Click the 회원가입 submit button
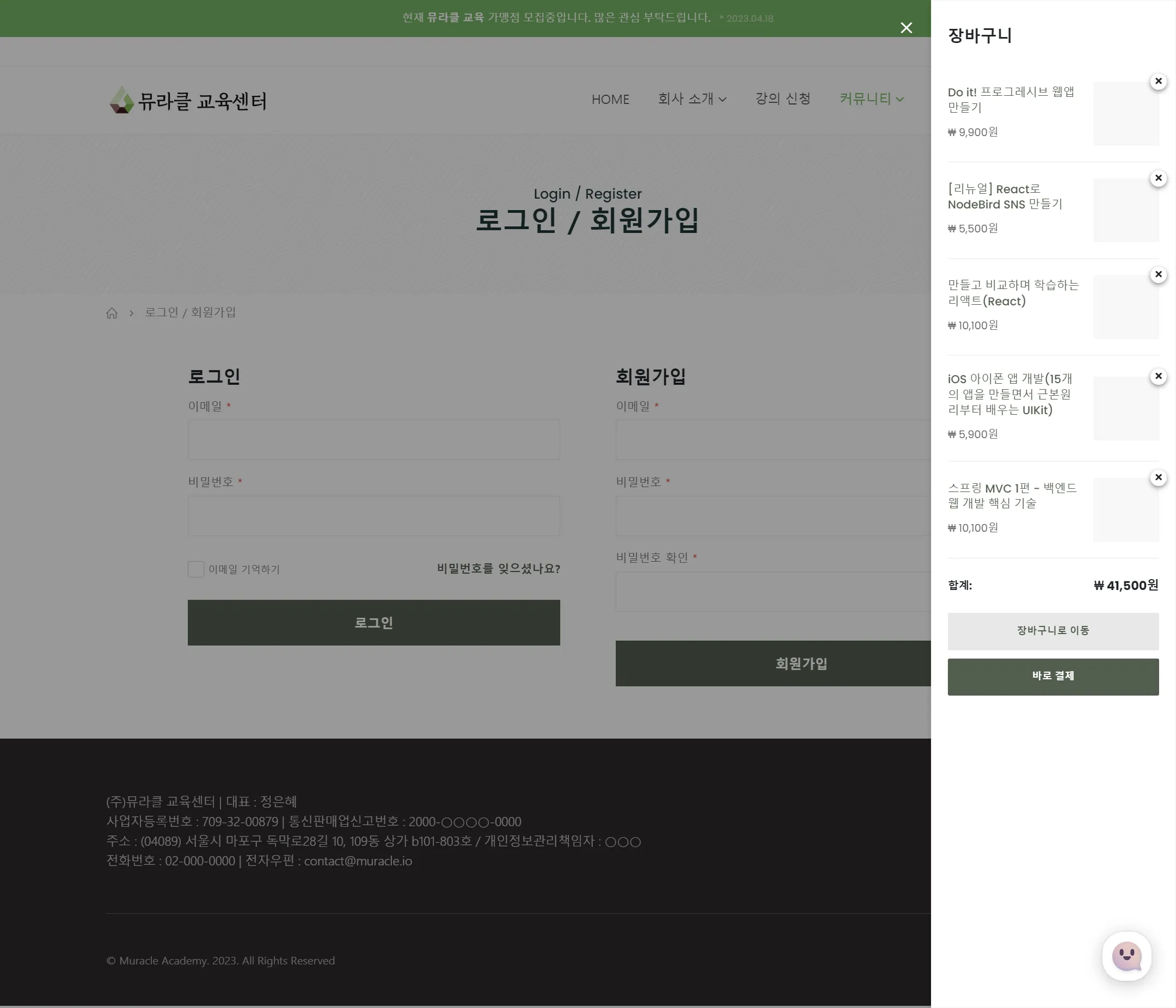This screenshot has height=1008, width=1176. point(773,663)
